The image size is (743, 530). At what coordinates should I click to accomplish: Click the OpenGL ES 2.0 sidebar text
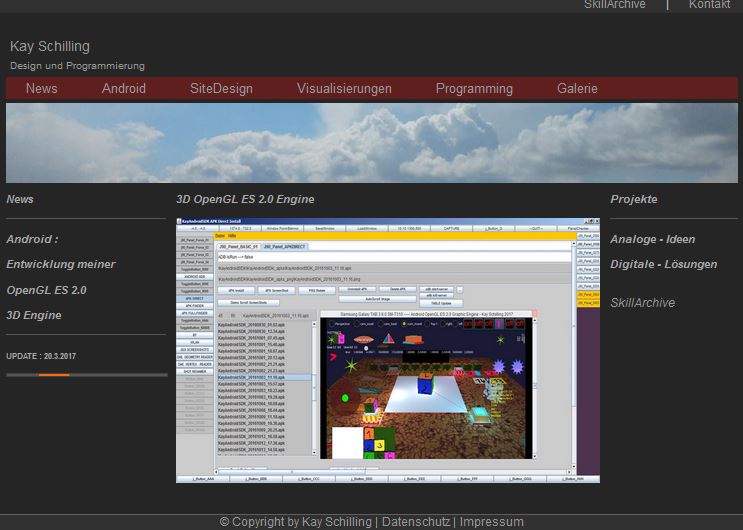pyautogui.click(x=46, y=290)
